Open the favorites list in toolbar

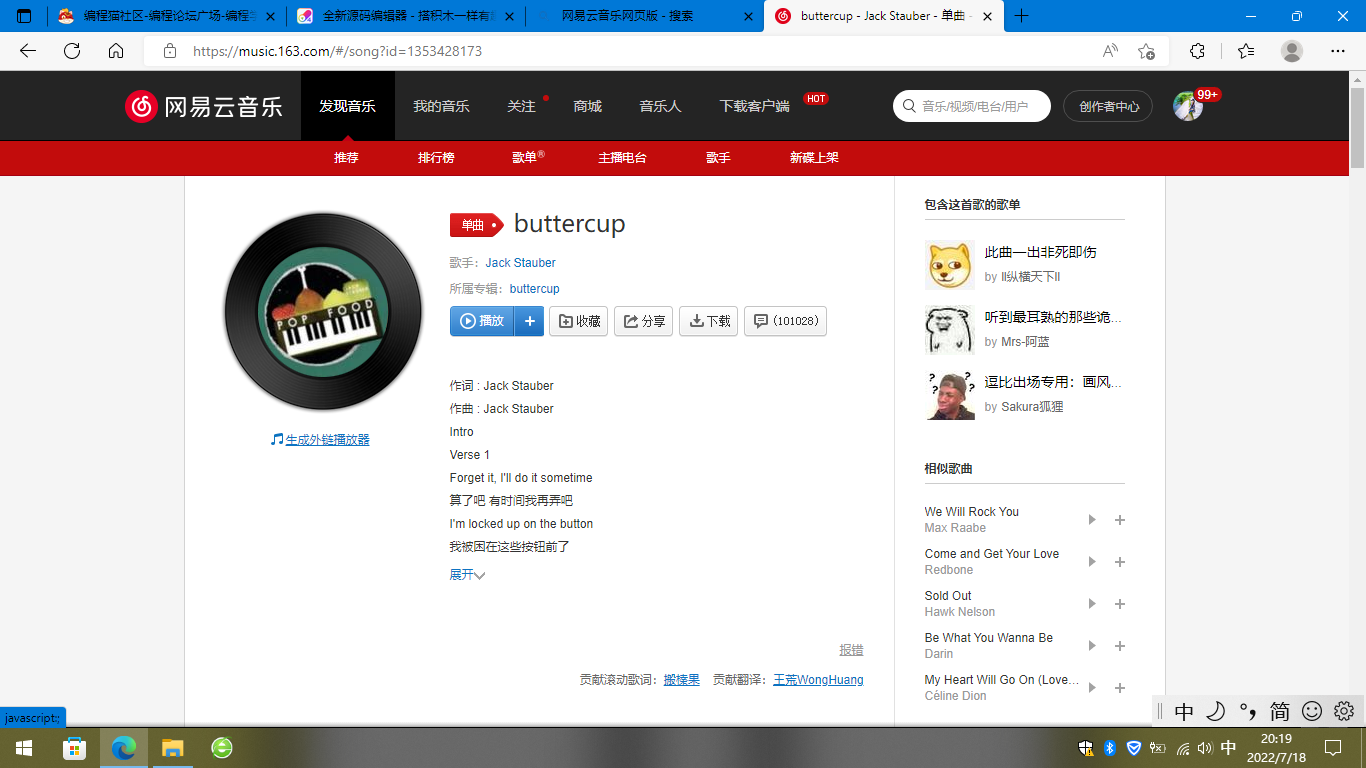(x=1245, y=51)
